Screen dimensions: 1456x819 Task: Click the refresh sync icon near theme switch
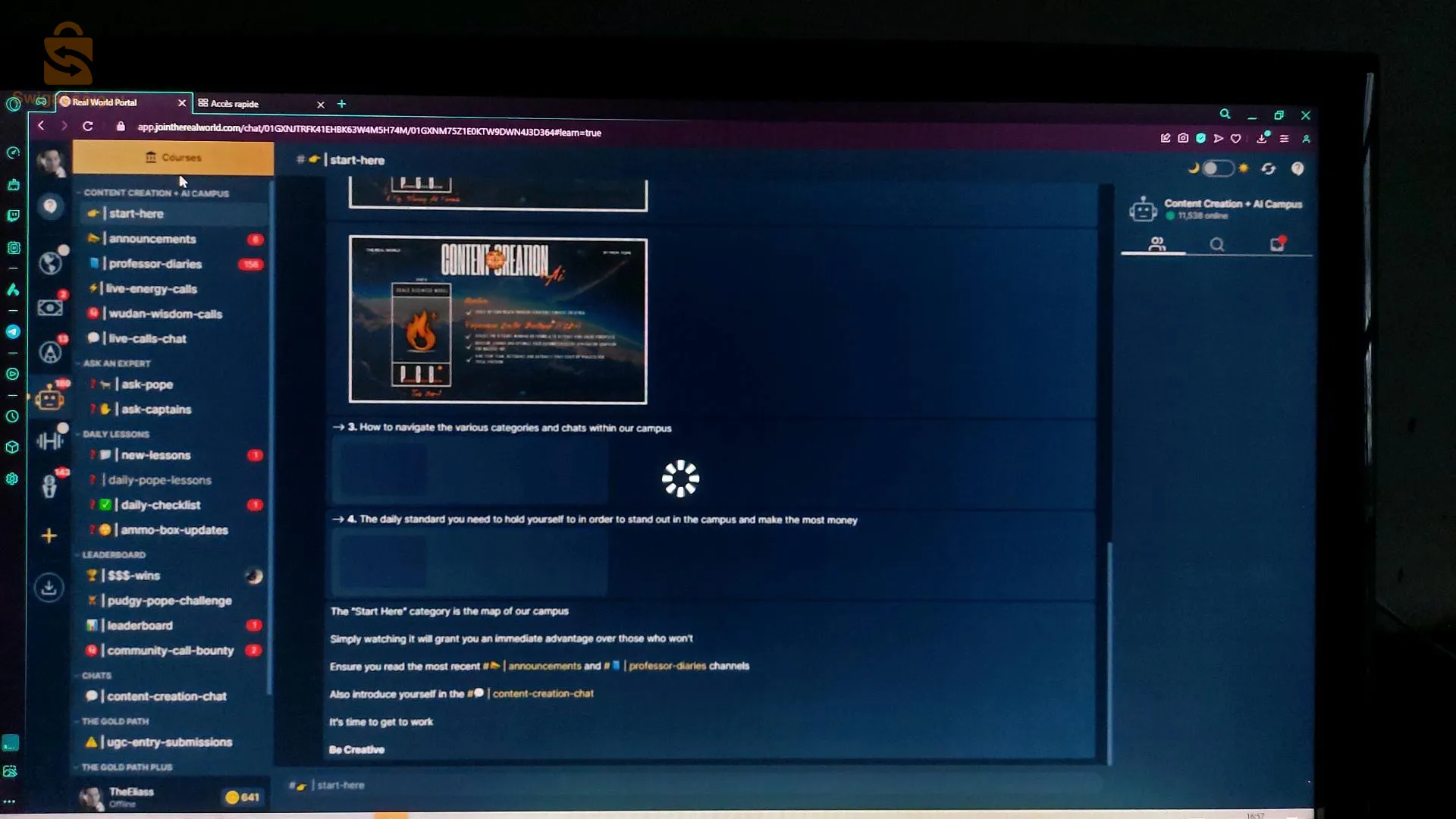pos(1268,168)
